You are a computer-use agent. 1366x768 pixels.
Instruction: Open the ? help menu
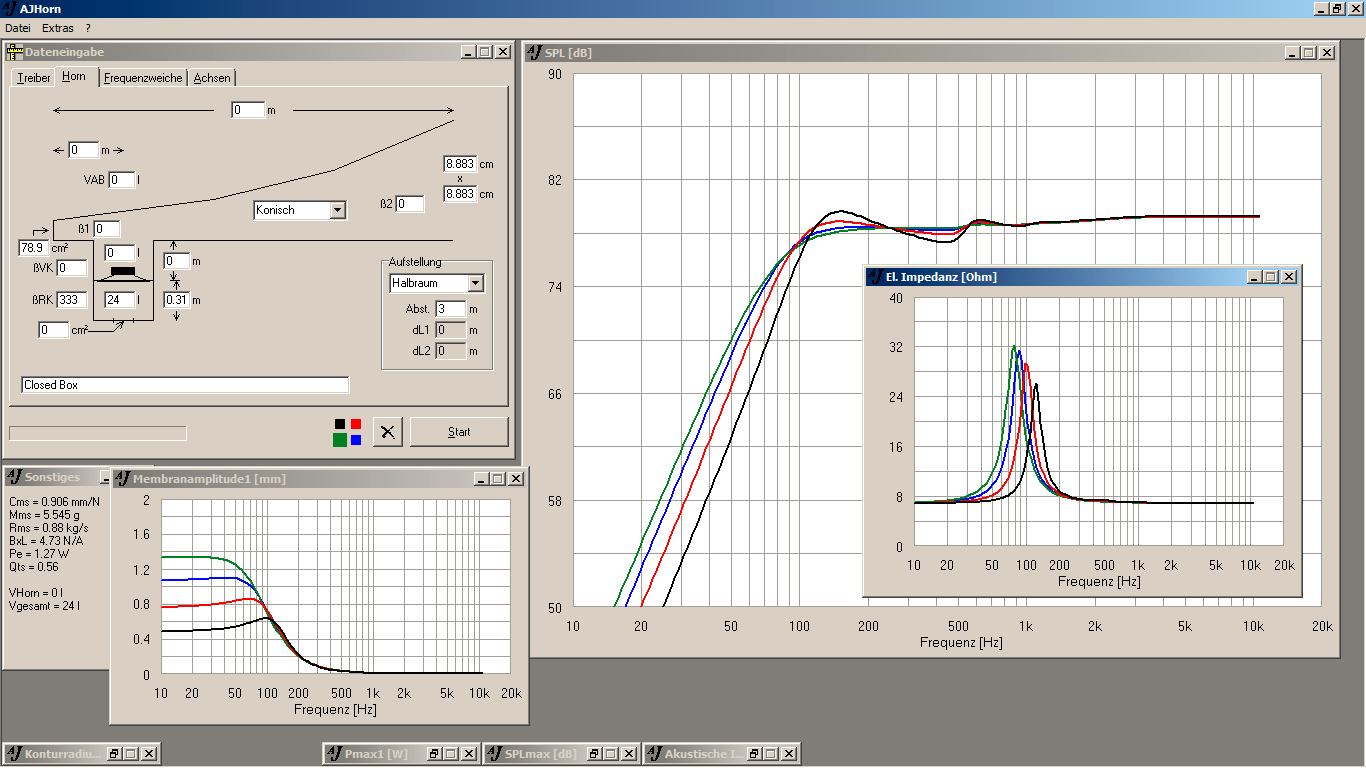(x=88, y=28)
